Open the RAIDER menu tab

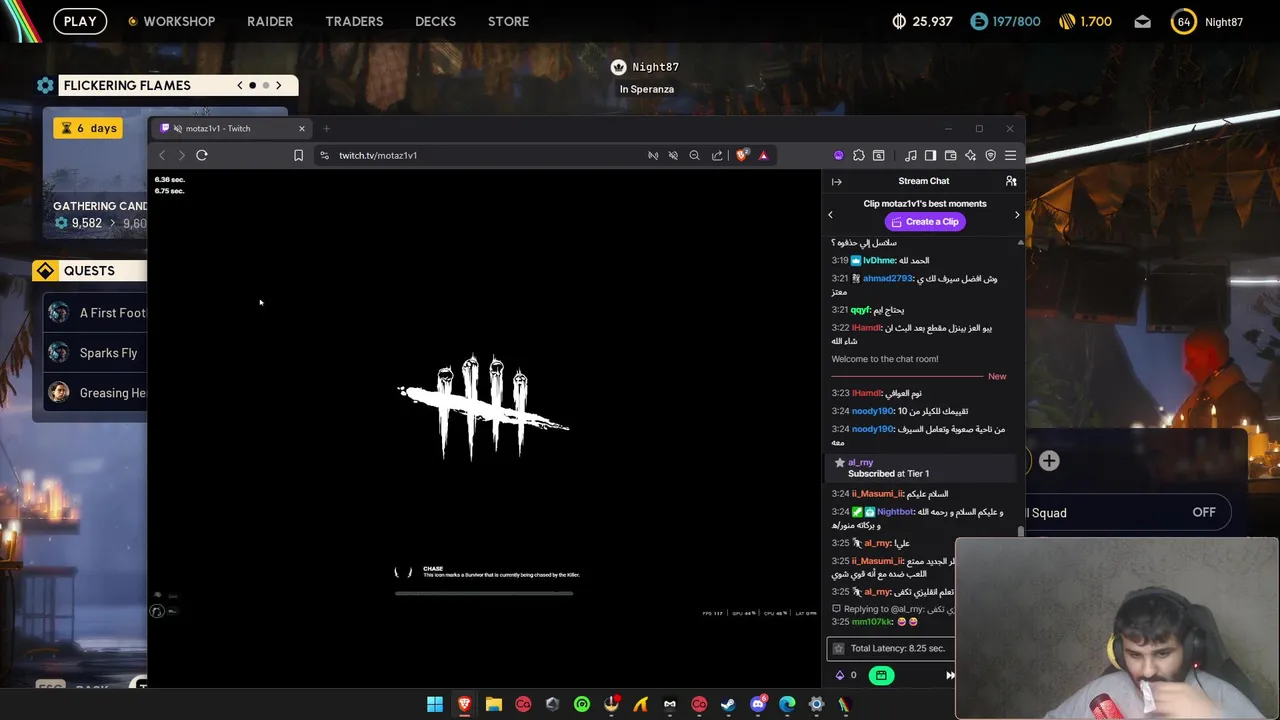pyautogui.click(x=270, y=21)
